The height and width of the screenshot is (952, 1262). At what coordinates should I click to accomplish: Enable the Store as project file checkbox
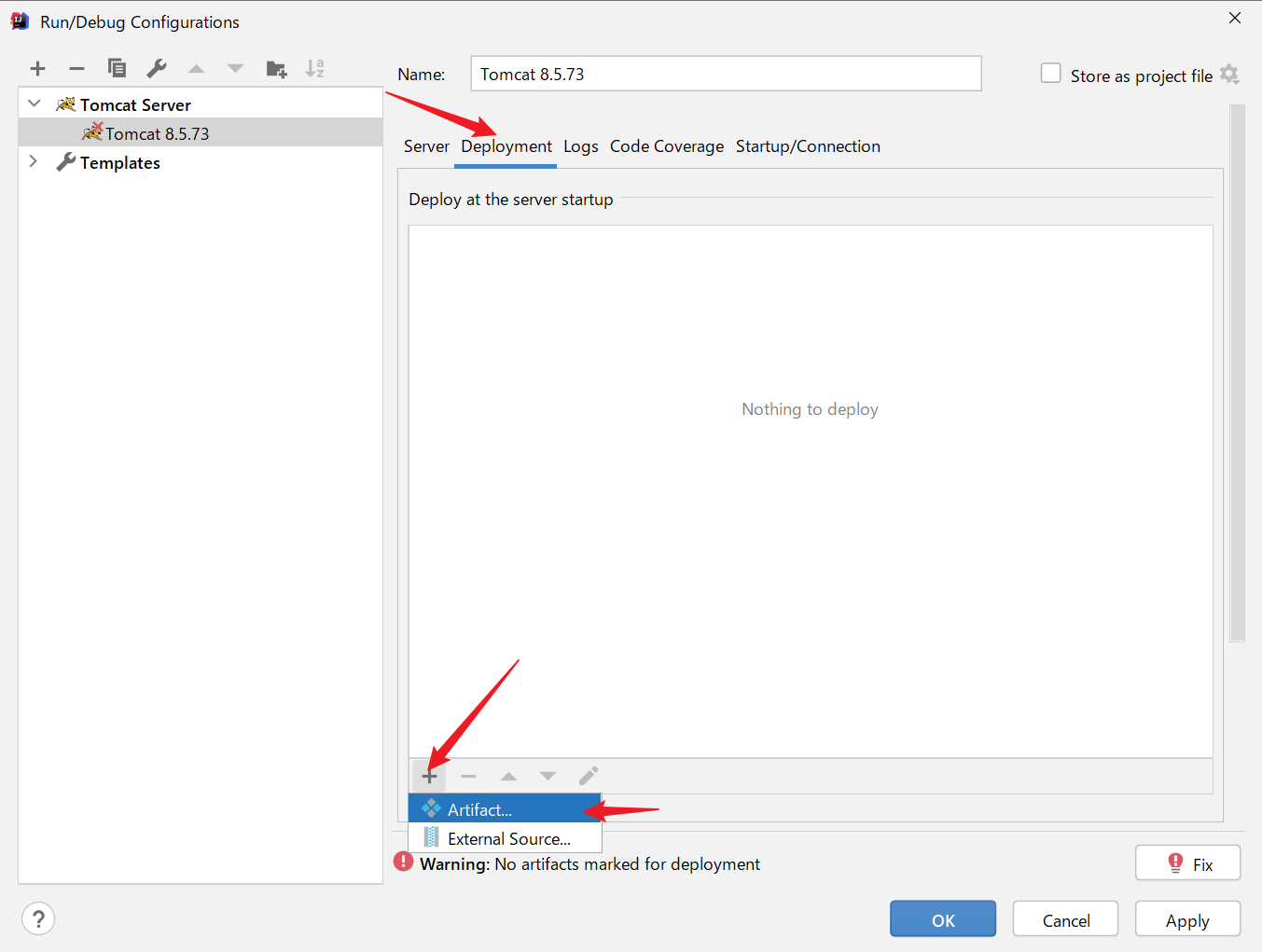click(1050, 73)
